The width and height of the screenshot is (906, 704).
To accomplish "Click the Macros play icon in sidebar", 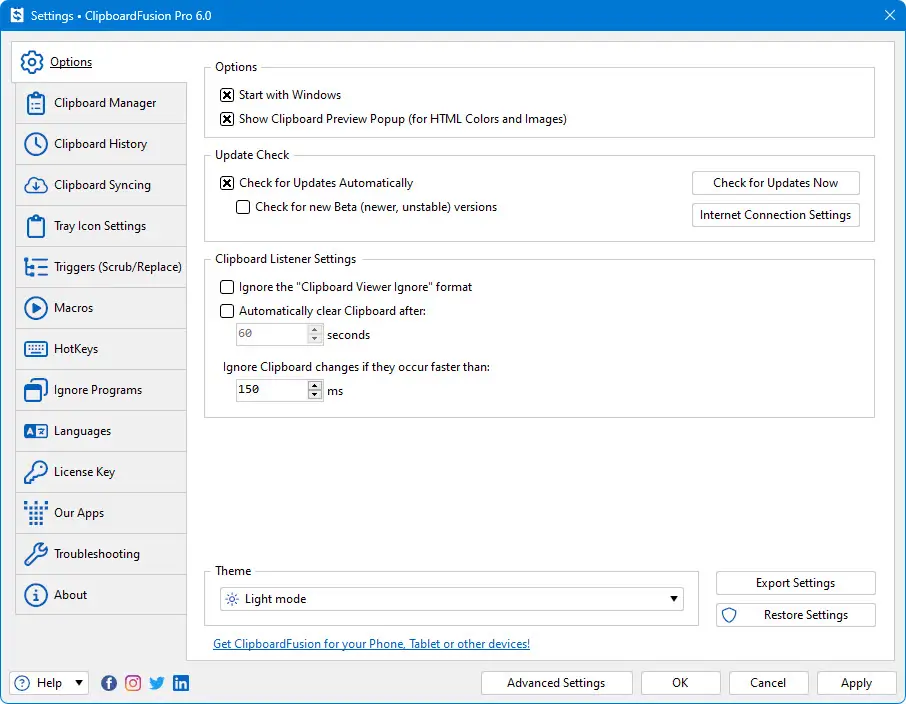I will click(x=36, y=308).
